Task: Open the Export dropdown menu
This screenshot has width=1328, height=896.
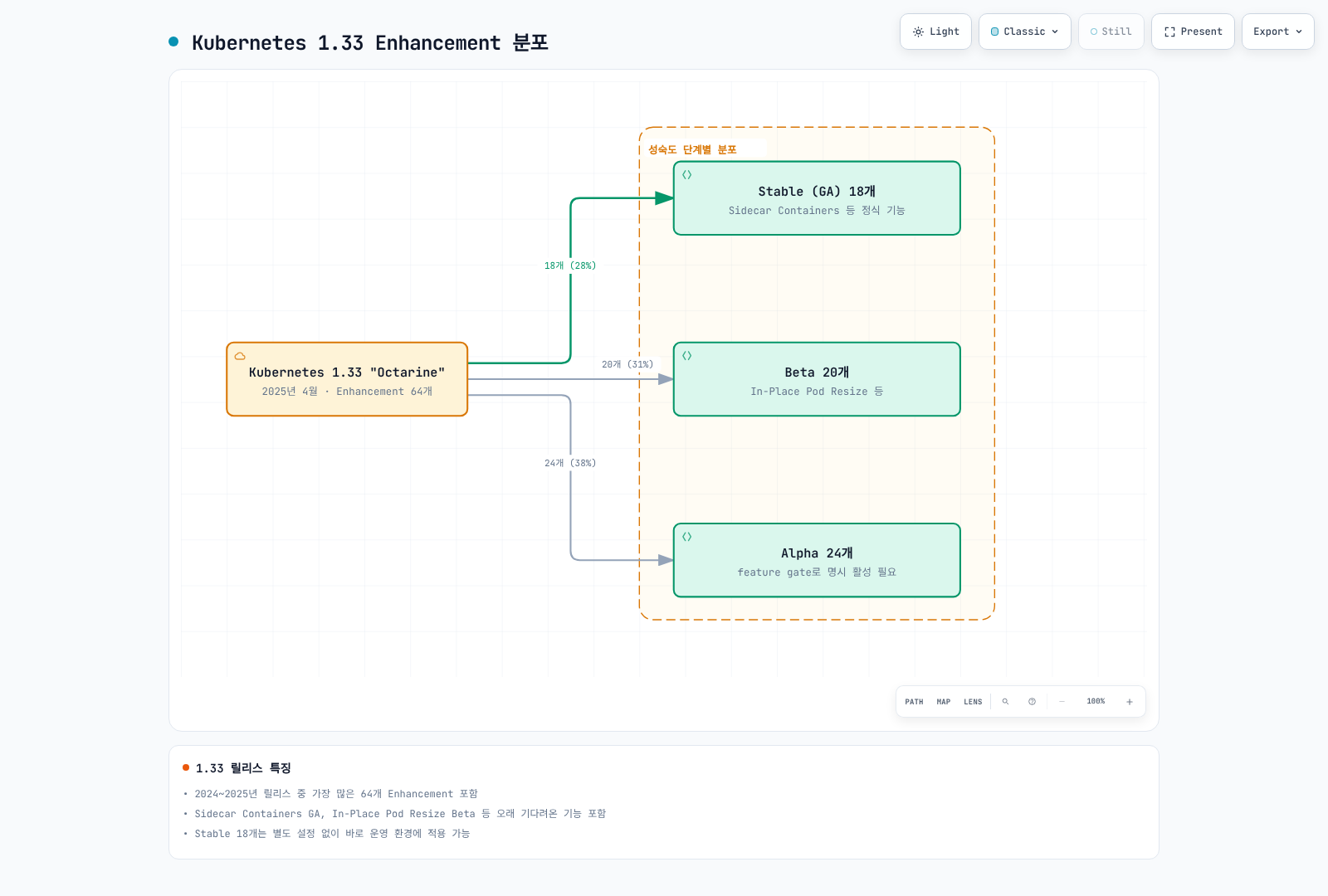Action: click(1277, 32)
